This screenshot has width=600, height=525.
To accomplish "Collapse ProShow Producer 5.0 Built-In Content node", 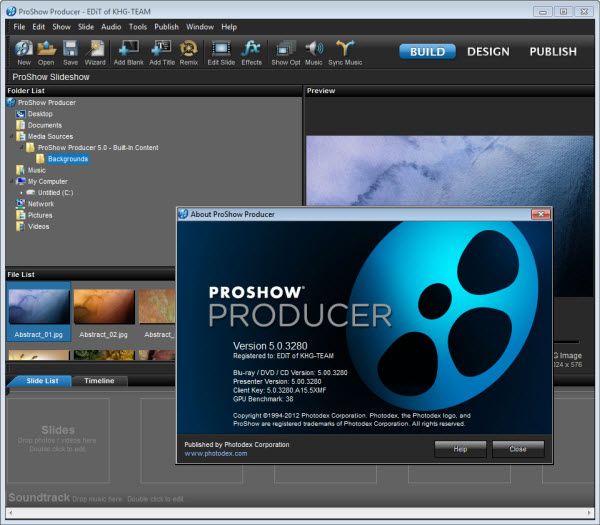I will tap(21, 147).
